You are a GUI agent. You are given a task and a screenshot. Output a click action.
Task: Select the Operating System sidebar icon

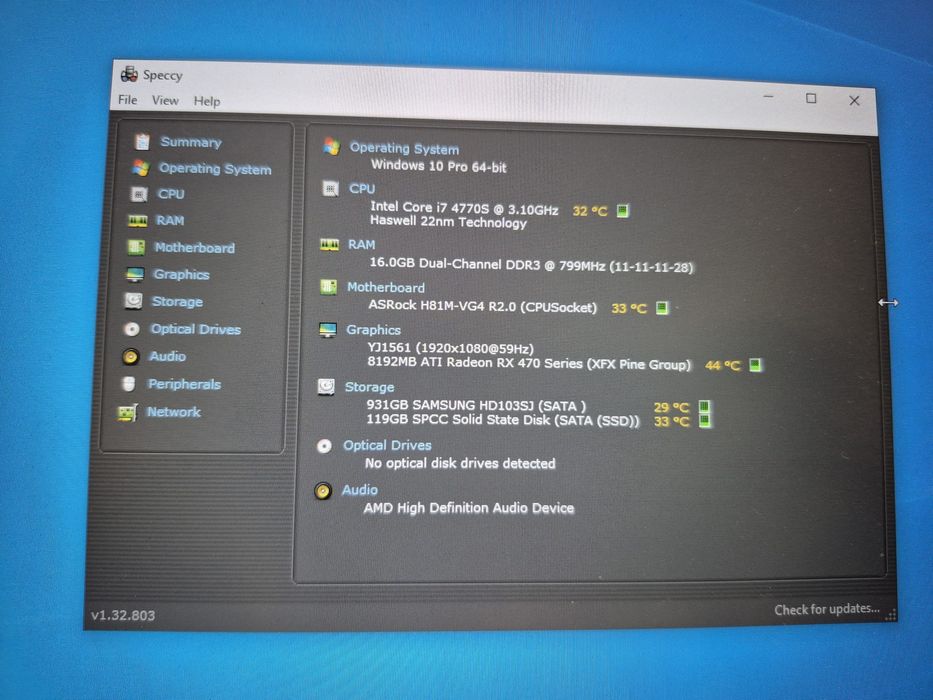coord(141,168)
